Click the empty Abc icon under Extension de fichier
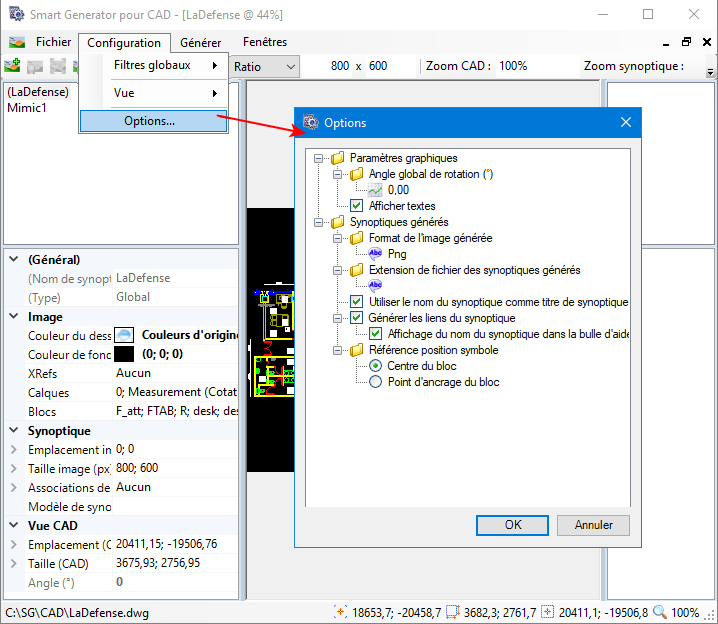The height and width of the screenshot is (624, 718). click(x=375, y=285)
